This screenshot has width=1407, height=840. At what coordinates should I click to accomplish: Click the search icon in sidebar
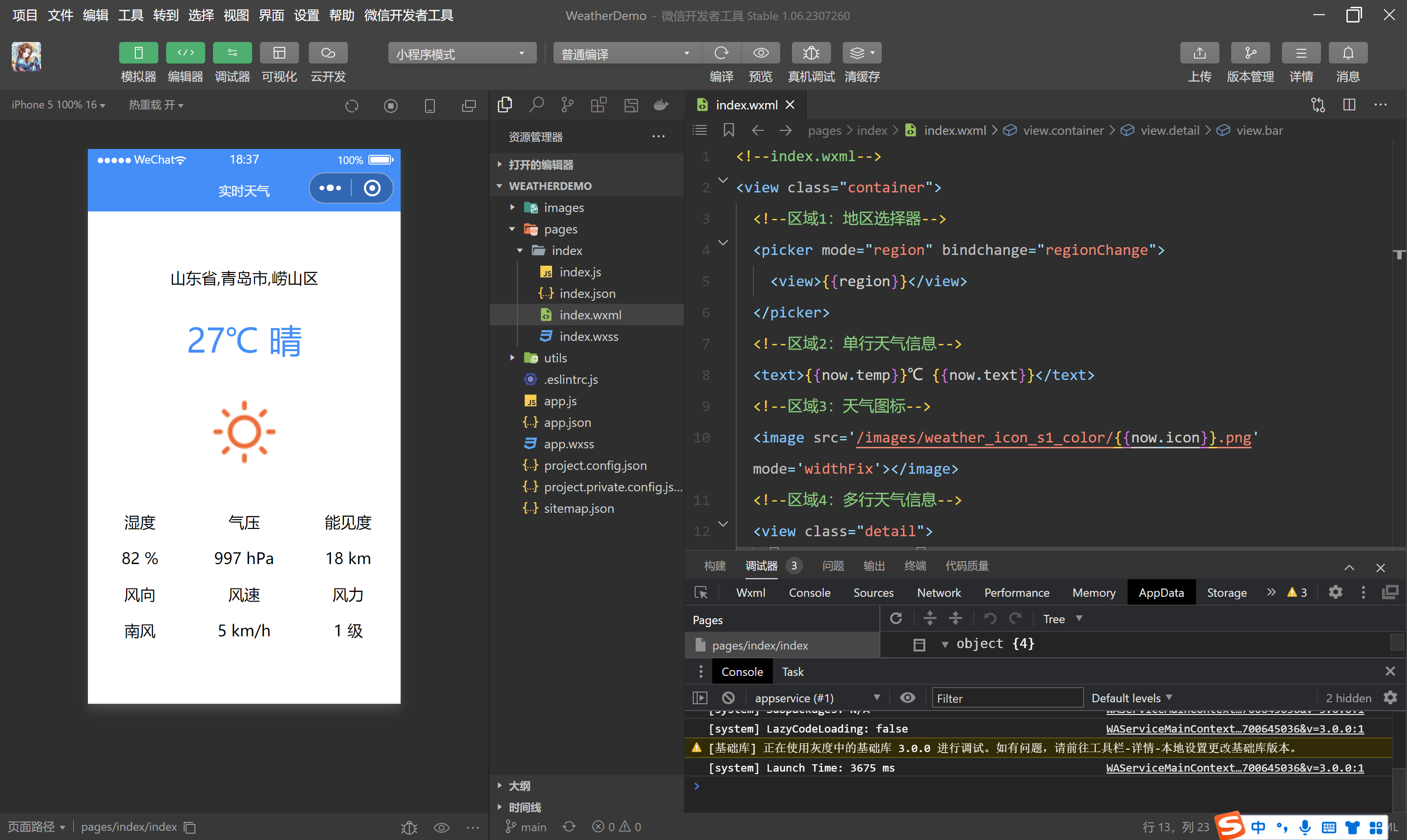click(x=535, y=105)
